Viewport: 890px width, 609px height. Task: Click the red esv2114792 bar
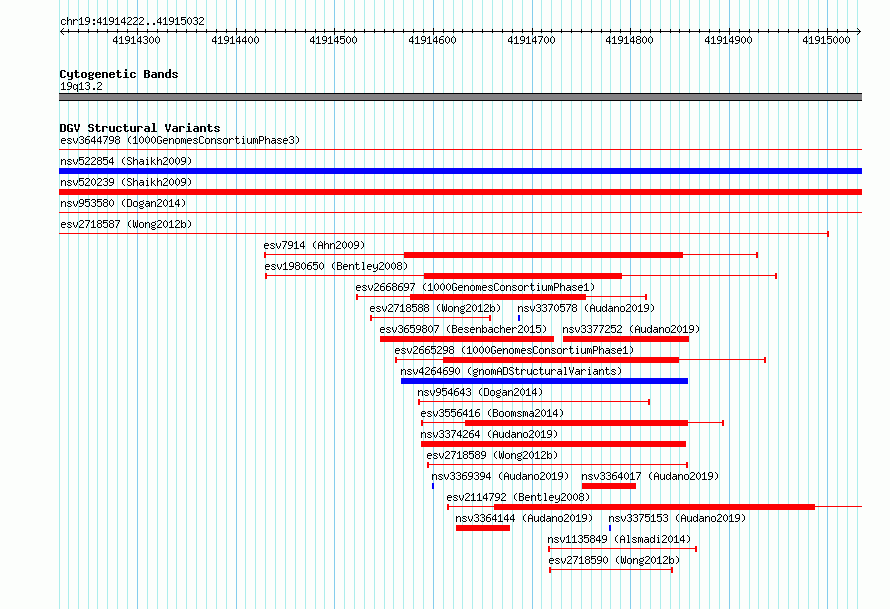click(x=654, y=507)
